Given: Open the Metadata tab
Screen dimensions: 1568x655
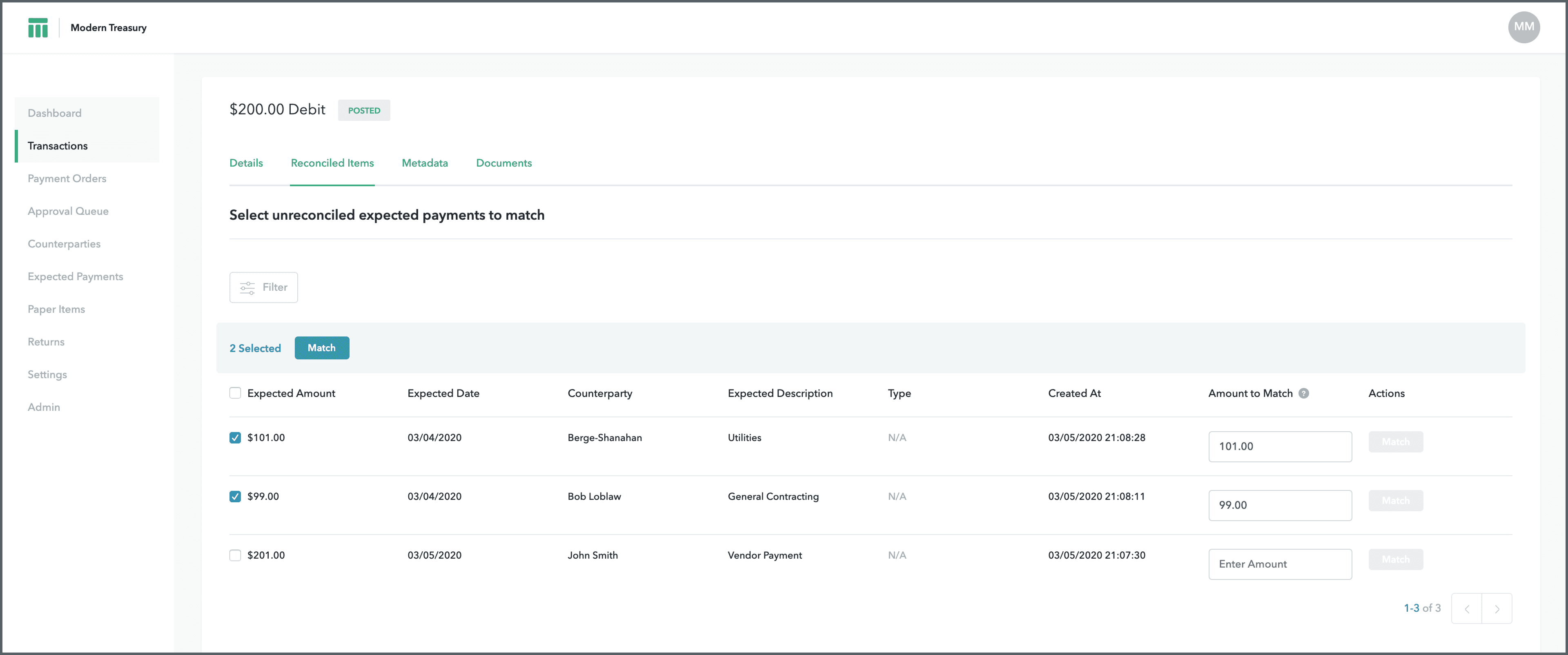Looking at the screenshot, I should pos(424,163).
